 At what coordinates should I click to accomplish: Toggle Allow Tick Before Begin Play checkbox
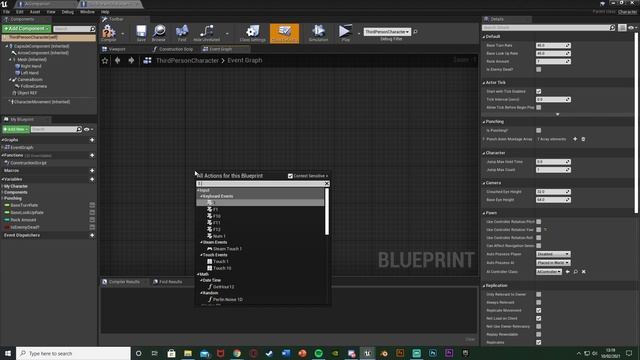[539, 107]
